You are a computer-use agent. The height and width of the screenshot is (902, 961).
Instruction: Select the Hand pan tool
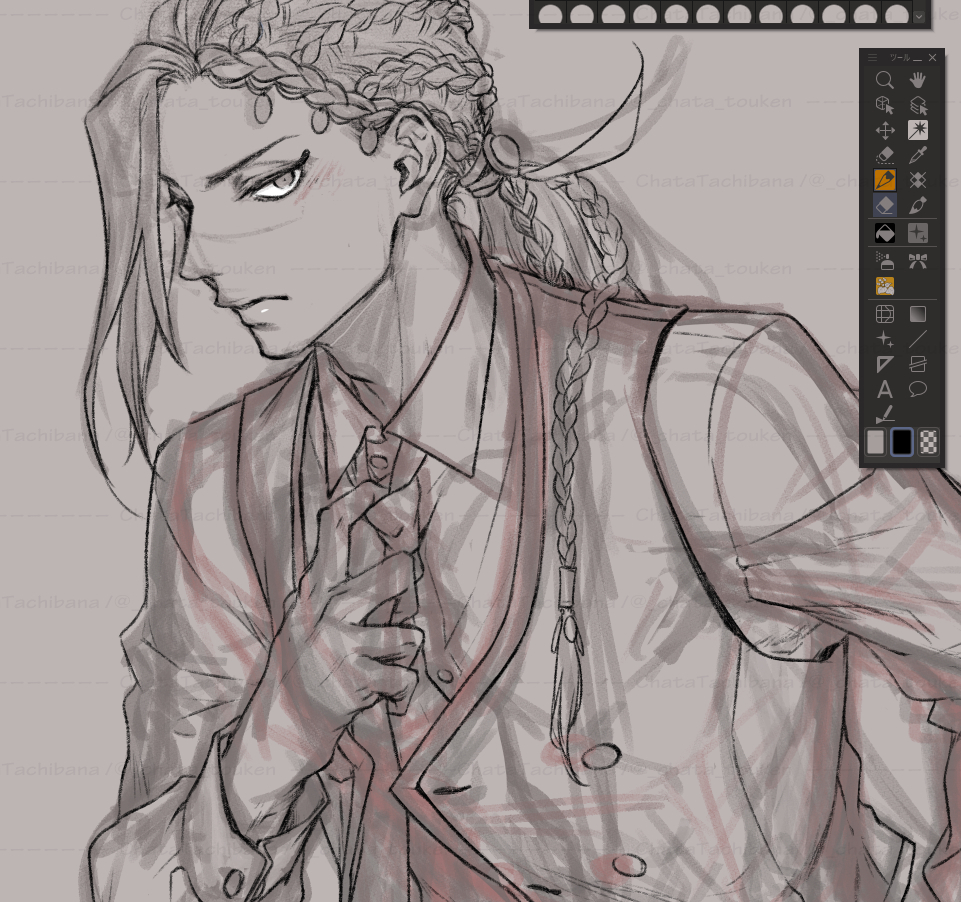point(917,80)
